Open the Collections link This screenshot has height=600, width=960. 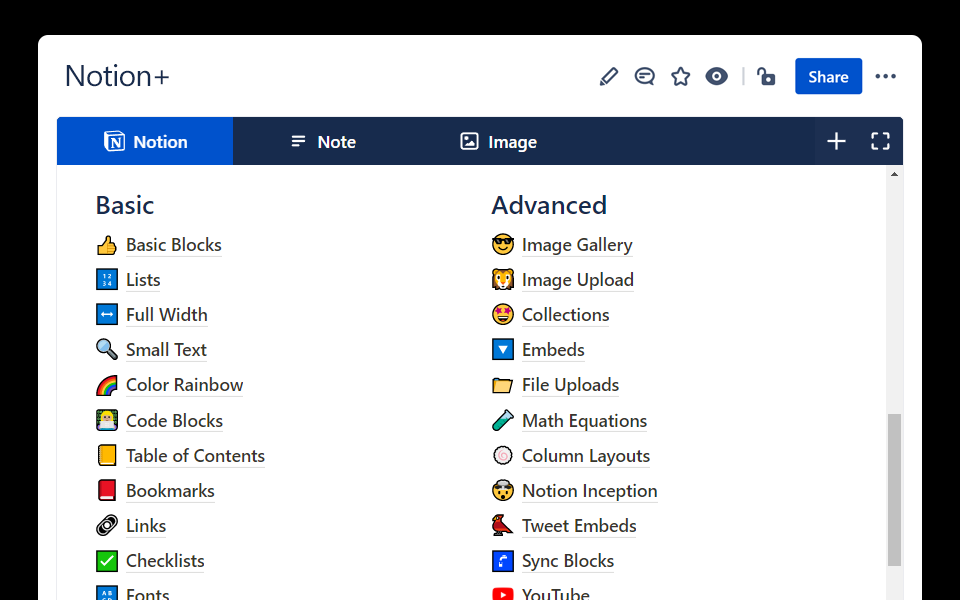point(566,315)
